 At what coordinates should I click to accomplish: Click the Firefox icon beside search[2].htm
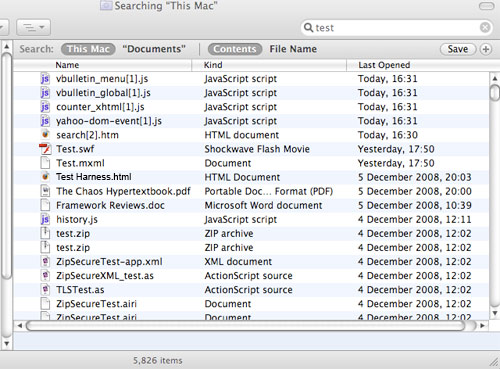point(45,134)
